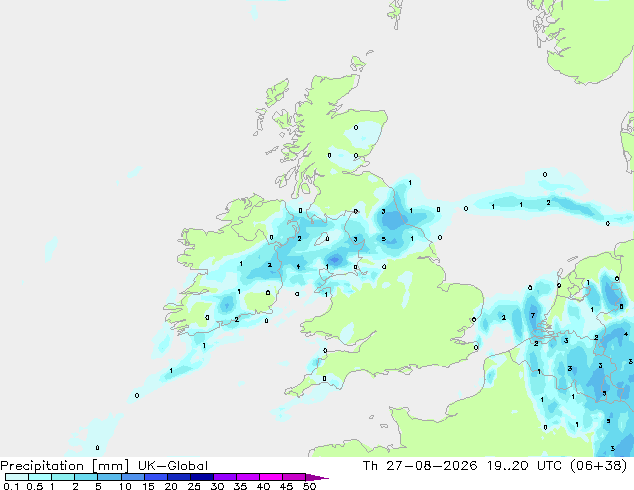The width and height of the screenshot is (634, 490).
Task: Click the value 5 over northern England
Action: tap(384, 239)
